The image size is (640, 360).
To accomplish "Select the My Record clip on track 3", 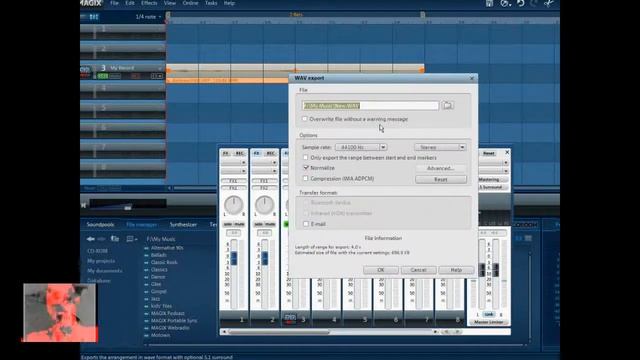I will (295, 73).
